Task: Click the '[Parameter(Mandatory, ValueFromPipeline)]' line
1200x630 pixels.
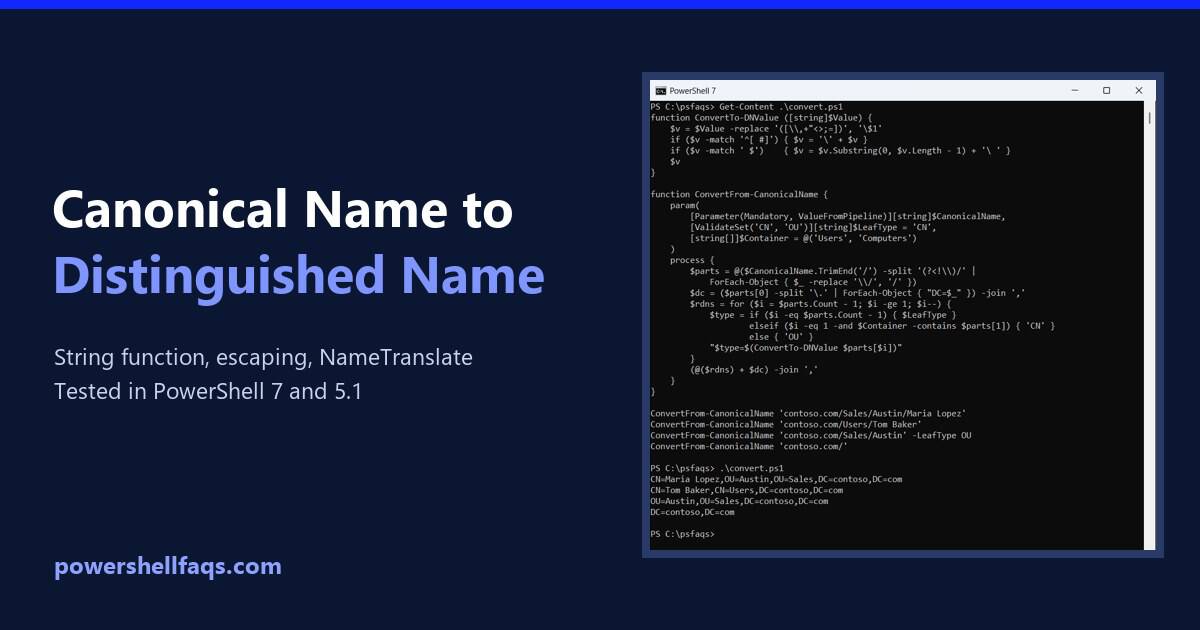Action: coord(847,216)
